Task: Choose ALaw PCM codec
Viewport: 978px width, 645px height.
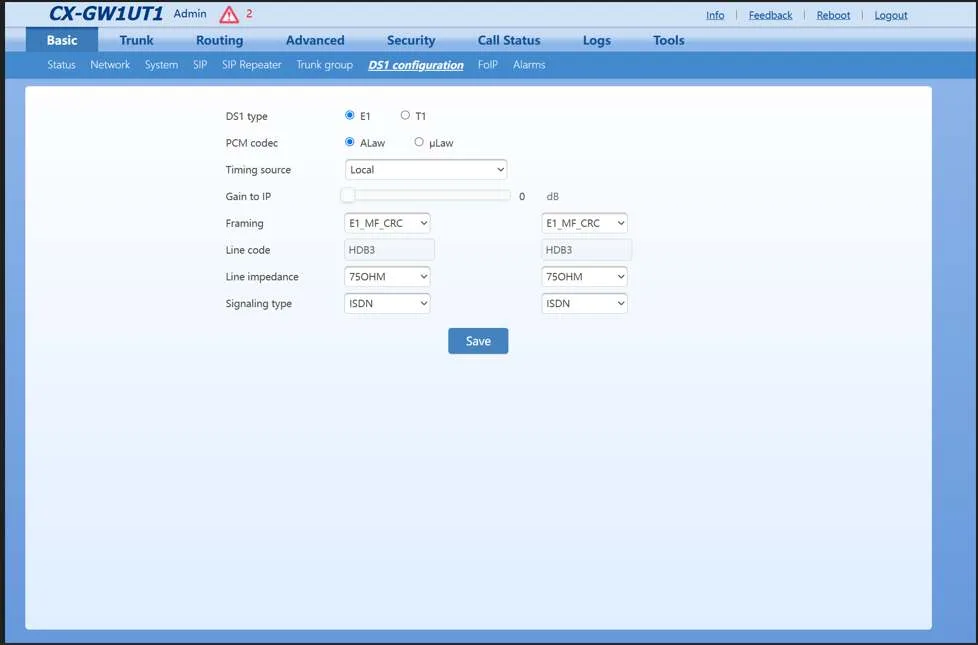Action: point(350,142)
